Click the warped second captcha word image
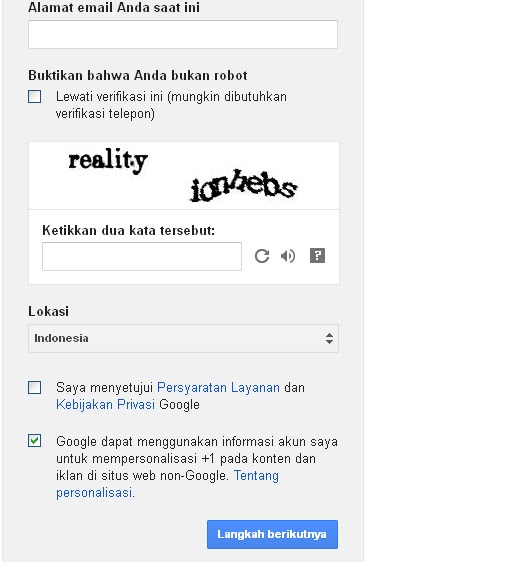 coord(243,185)
